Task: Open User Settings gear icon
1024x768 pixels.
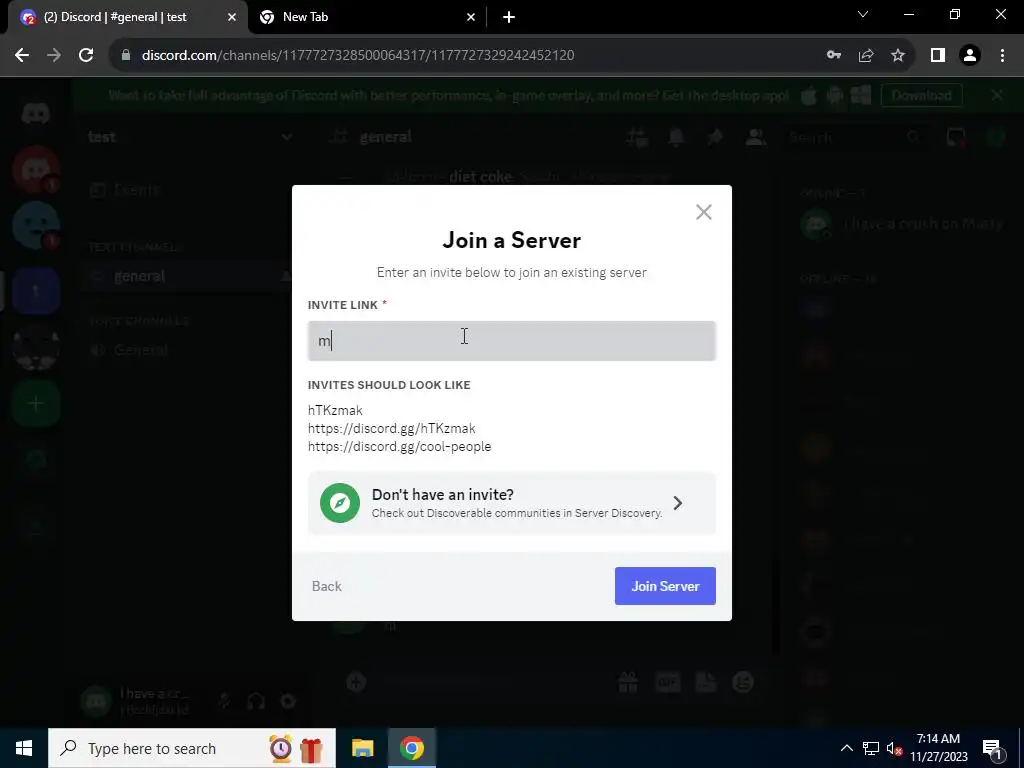Action: (288, 701)
